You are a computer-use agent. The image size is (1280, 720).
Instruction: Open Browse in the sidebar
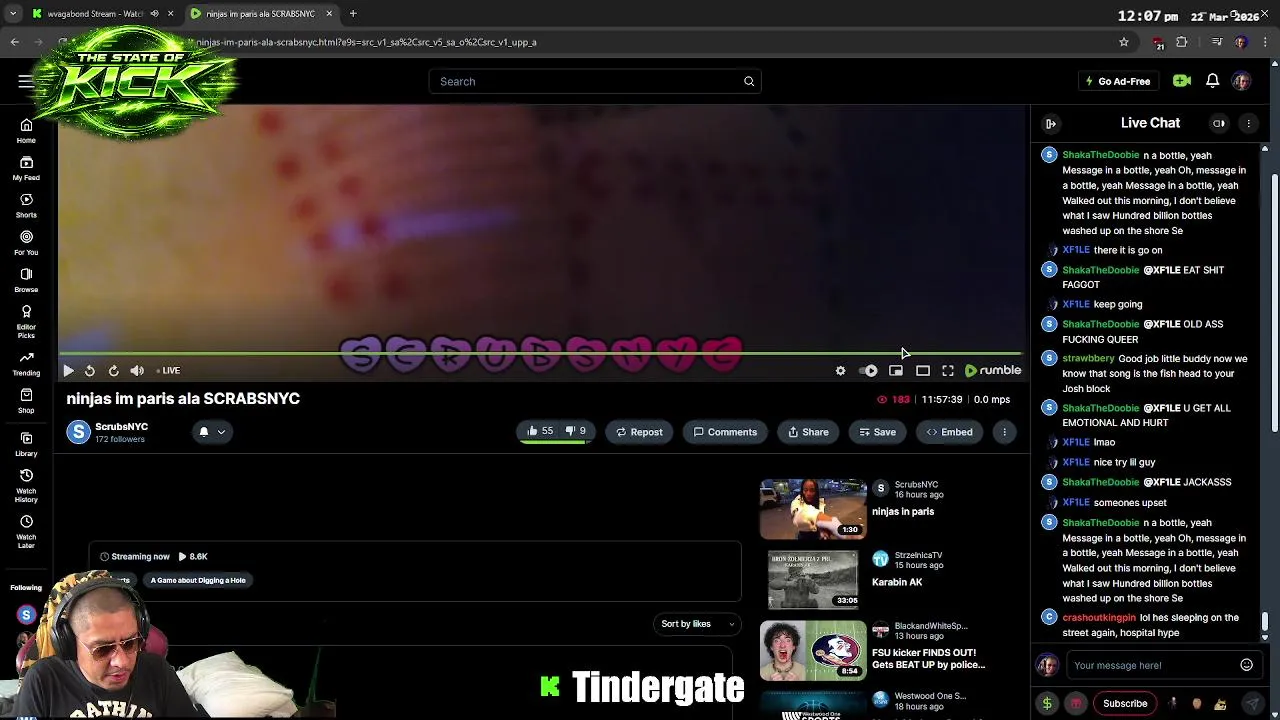click(26, 280)
